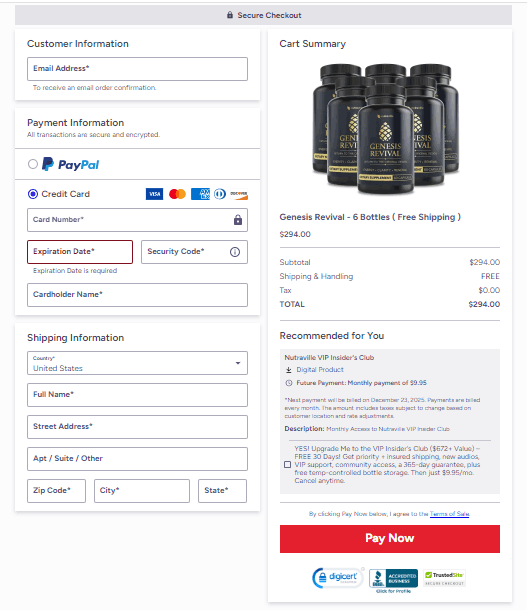The height and width of the screenshot is (610, 527).
Task: Click the Cardholder Name field
Action: tap(137, 295)
